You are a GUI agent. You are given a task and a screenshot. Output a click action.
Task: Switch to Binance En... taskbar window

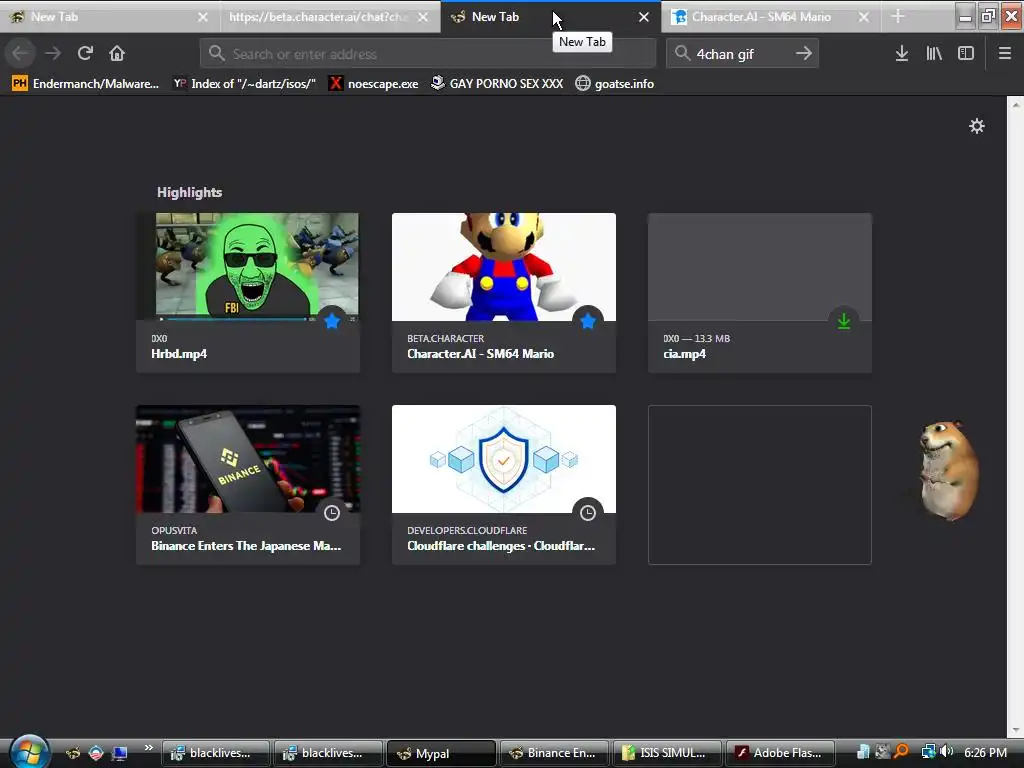click(554, 753)
